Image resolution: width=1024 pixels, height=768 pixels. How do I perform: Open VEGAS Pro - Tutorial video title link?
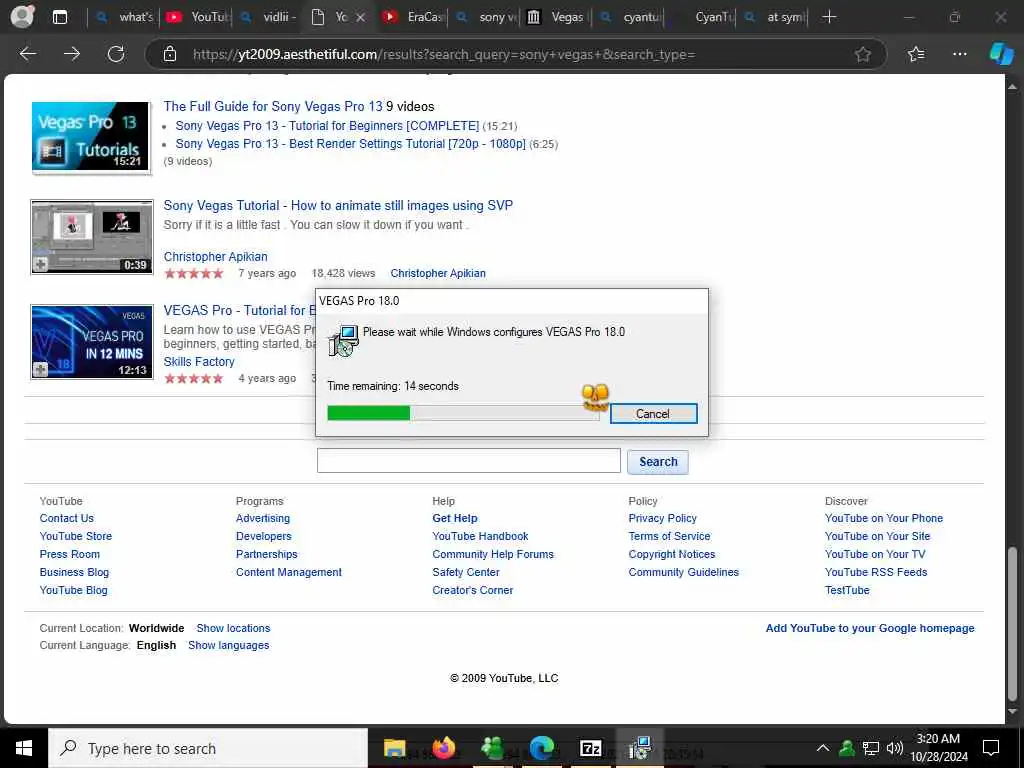pos(239,310)
